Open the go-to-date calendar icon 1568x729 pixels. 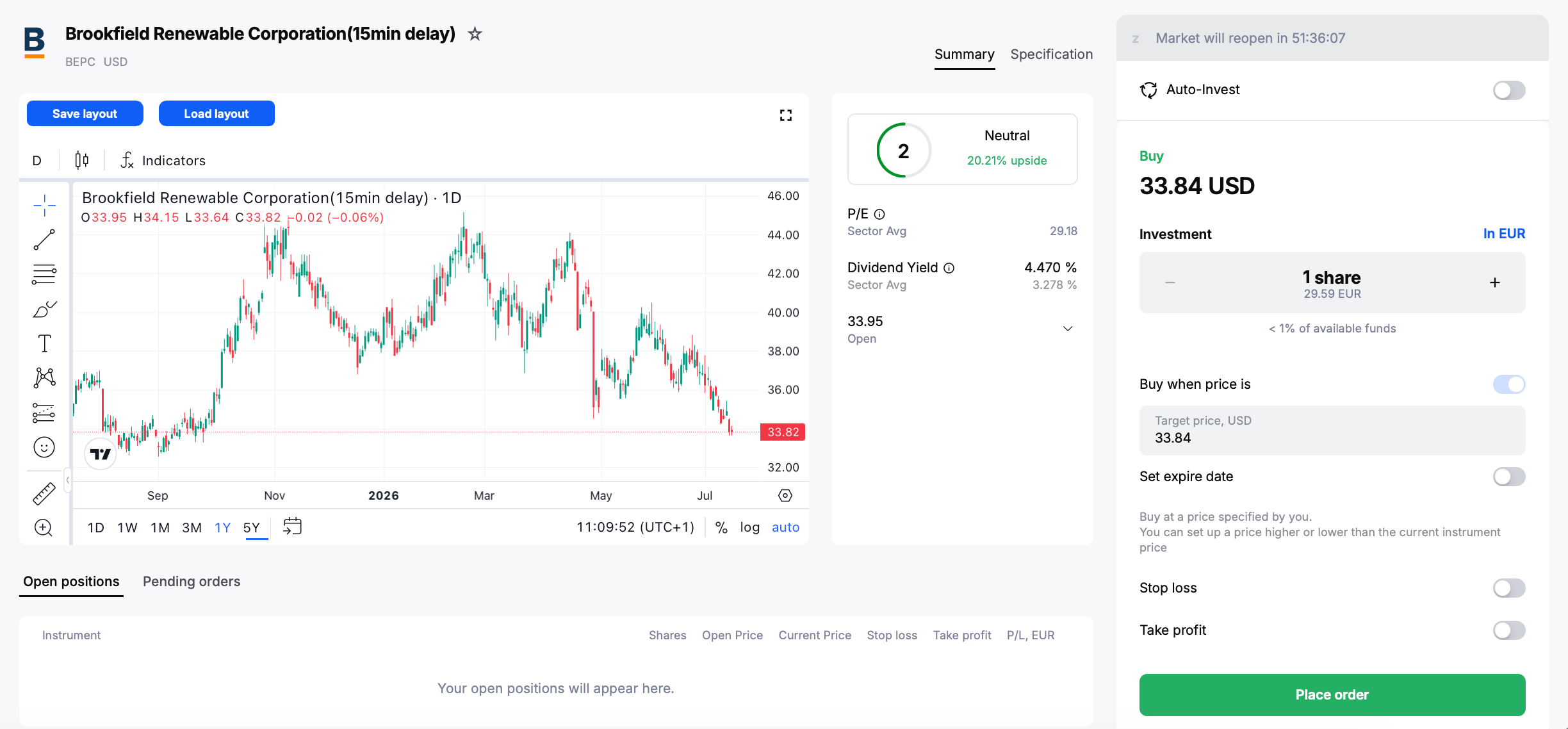[x=292, y=527]
